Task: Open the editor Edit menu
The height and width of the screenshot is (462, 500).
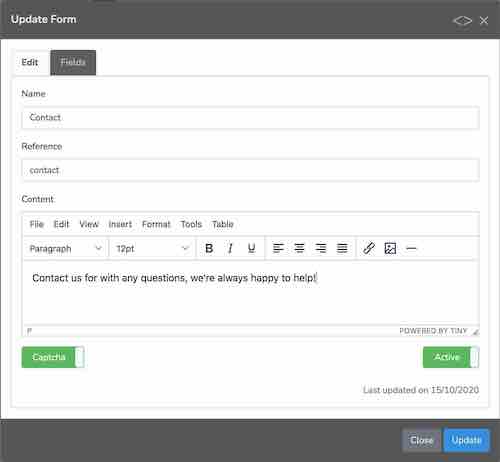Action: click(61, 224)
